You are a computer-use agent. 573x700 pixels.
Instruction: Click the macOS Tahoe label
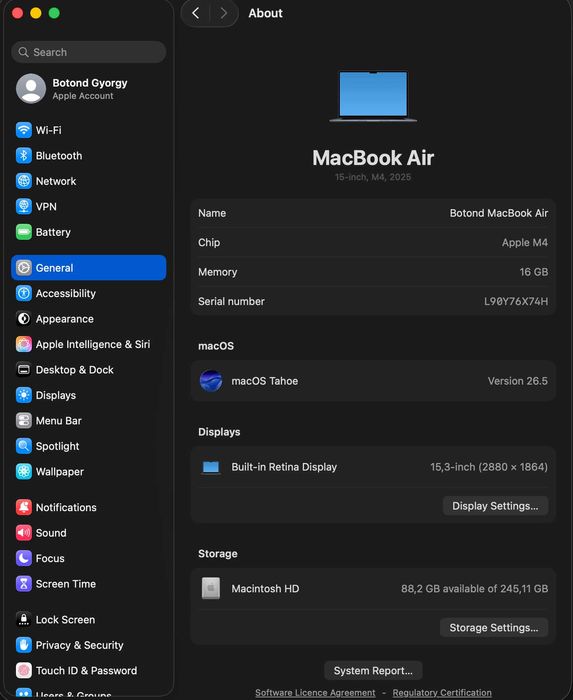click(x=265, y=381)
